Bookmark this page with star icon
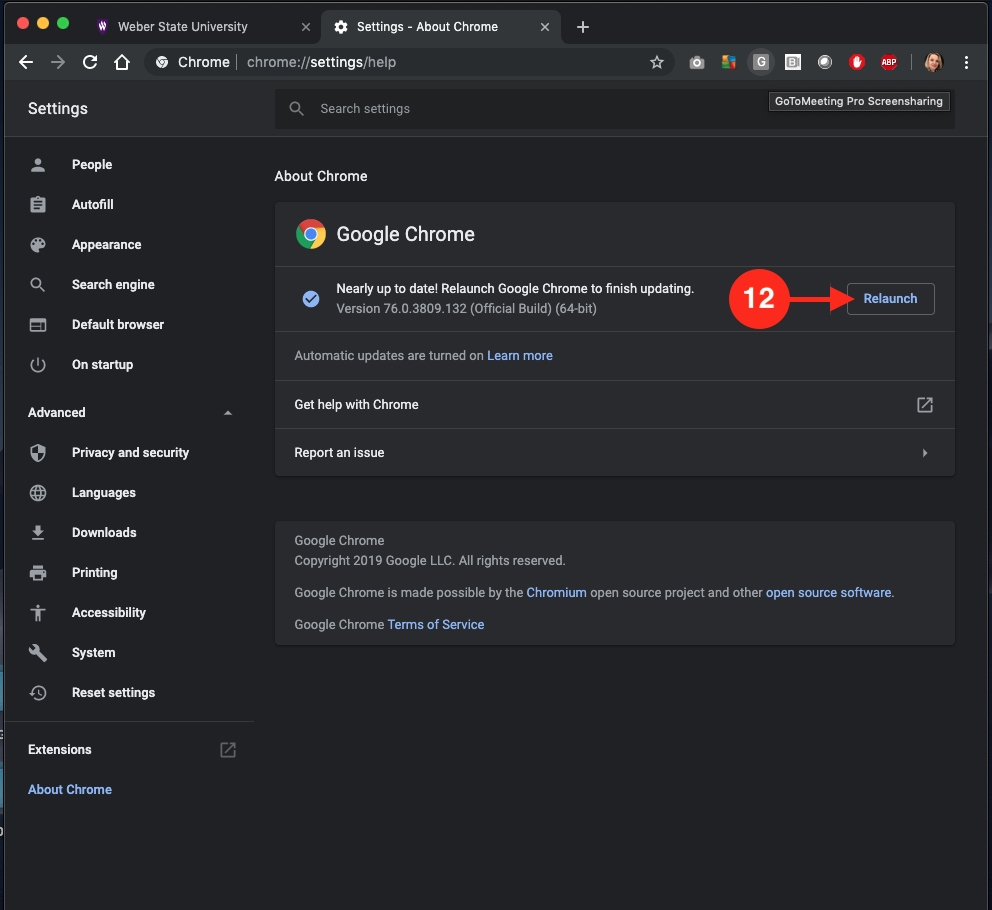Screen dimensions: 992x910 point(657,62)
